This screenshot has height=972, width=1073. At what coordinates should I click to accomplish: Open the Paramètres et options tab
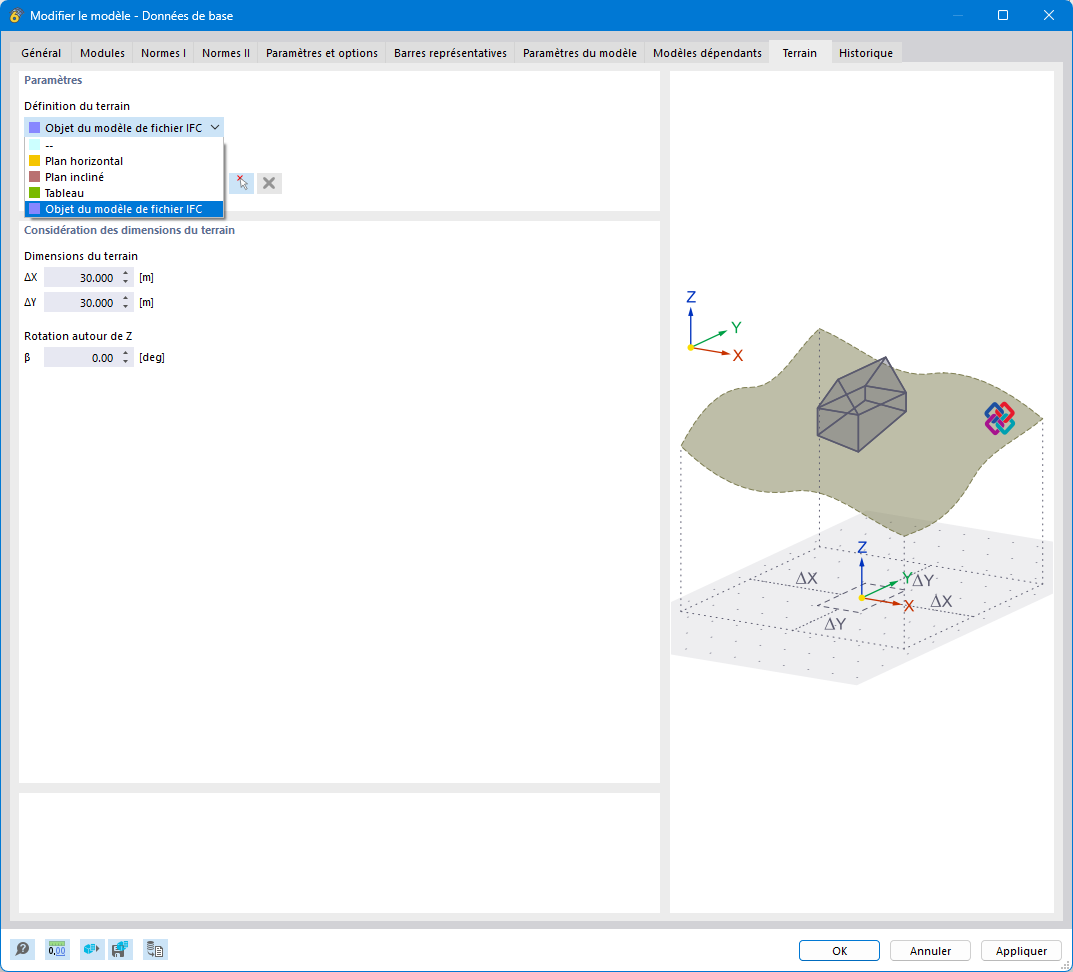pos(322,53)
